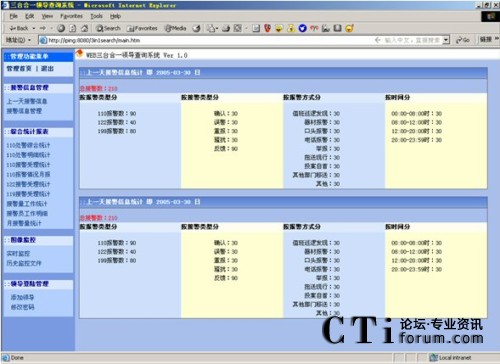Open 110处警综合统计 report link

(x=28, y=145)
